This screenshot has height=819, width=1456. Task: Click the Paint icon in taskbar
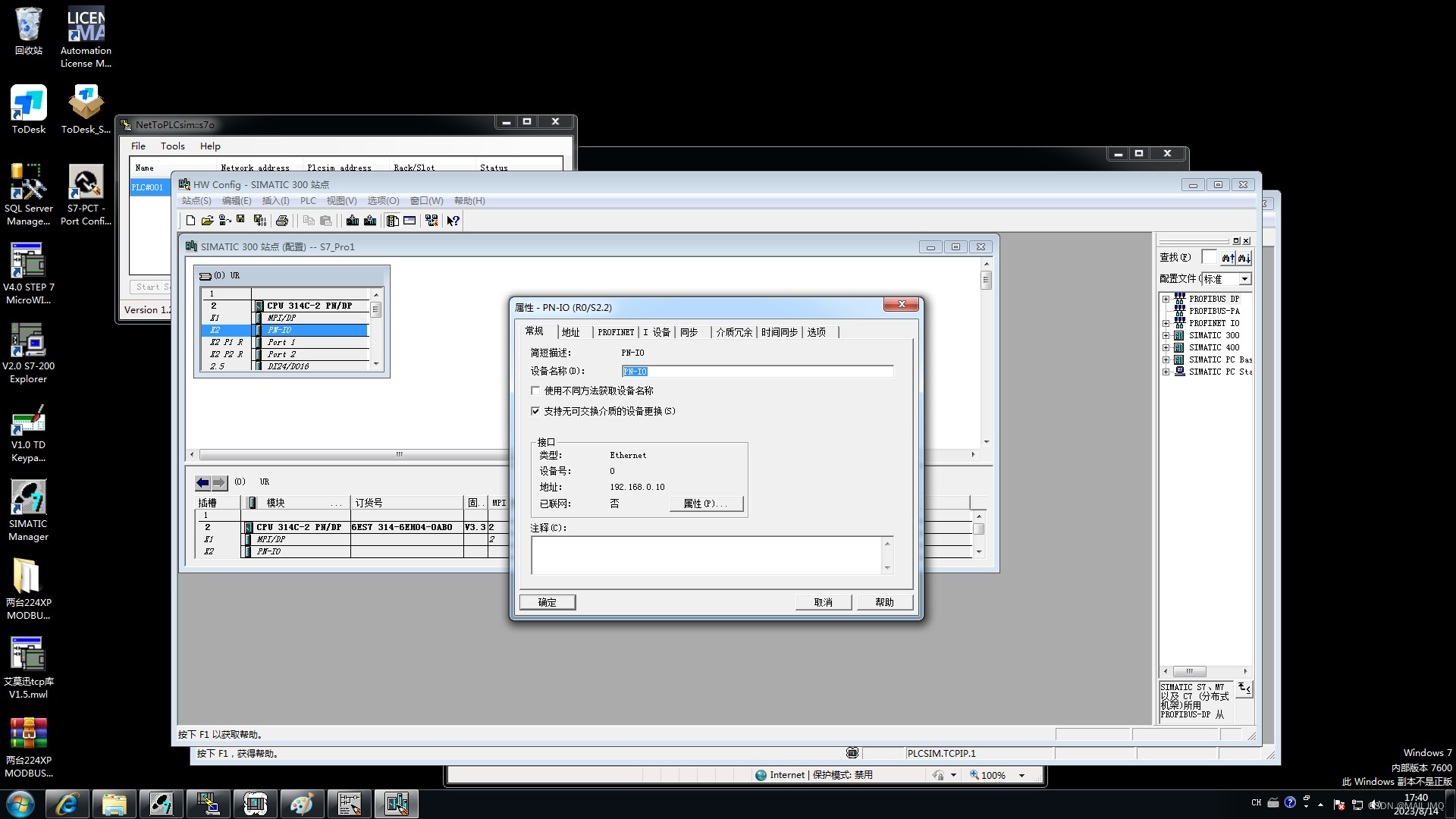(x=302, y=804)
